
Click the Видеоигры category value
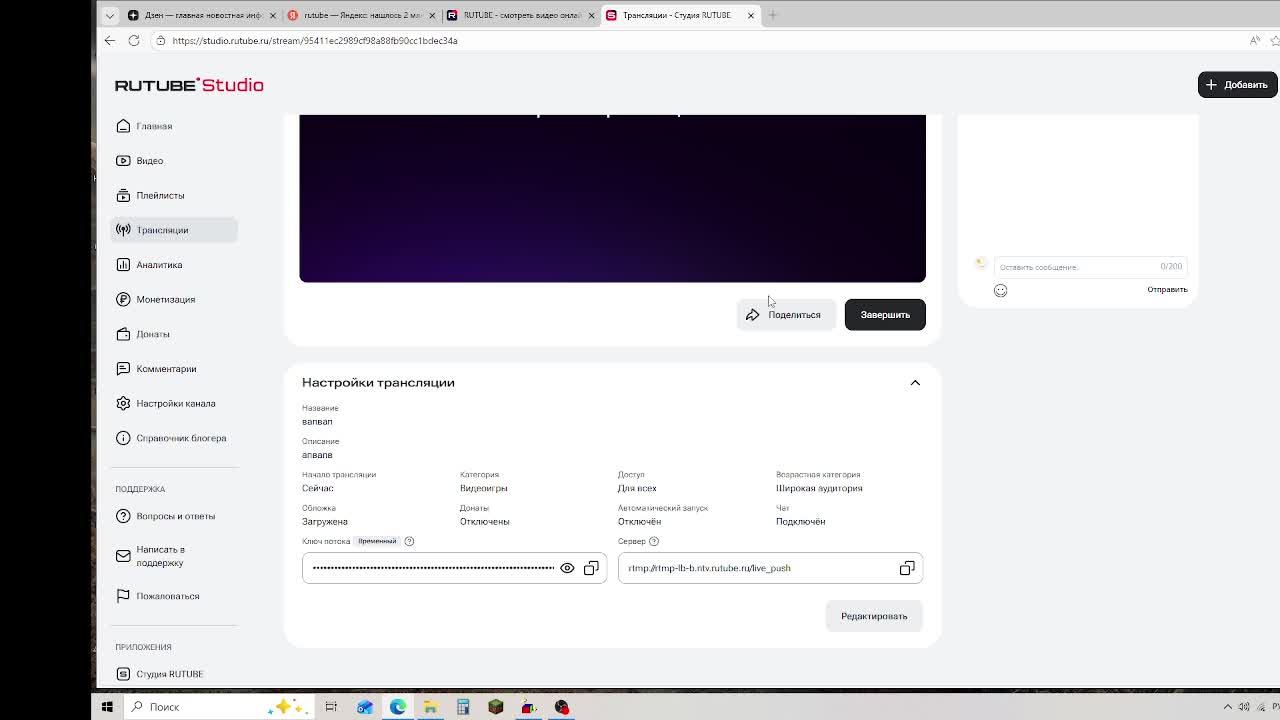[x=484, y=488]
